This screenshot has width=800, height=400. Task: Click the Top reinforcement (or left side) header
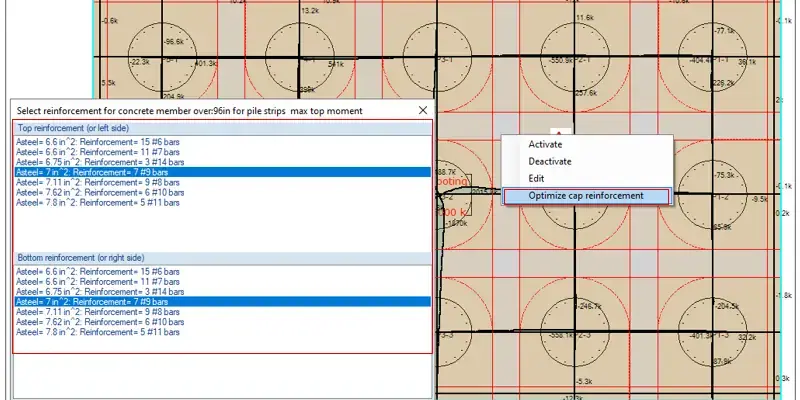click(222, 128)
